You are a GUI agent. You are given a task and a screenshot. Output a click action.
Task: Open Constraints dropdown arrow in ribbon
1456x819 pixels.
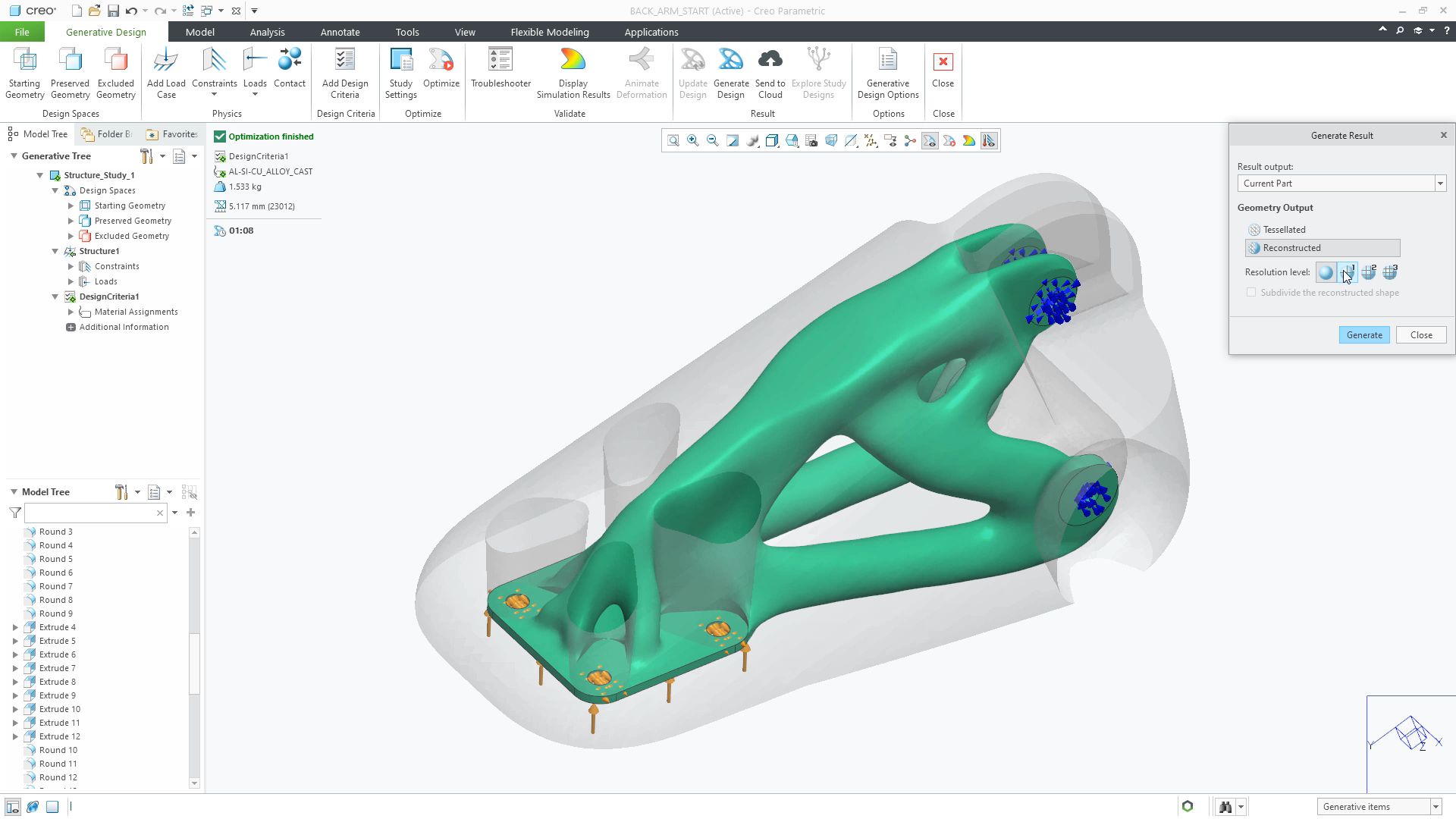(215, 95)
